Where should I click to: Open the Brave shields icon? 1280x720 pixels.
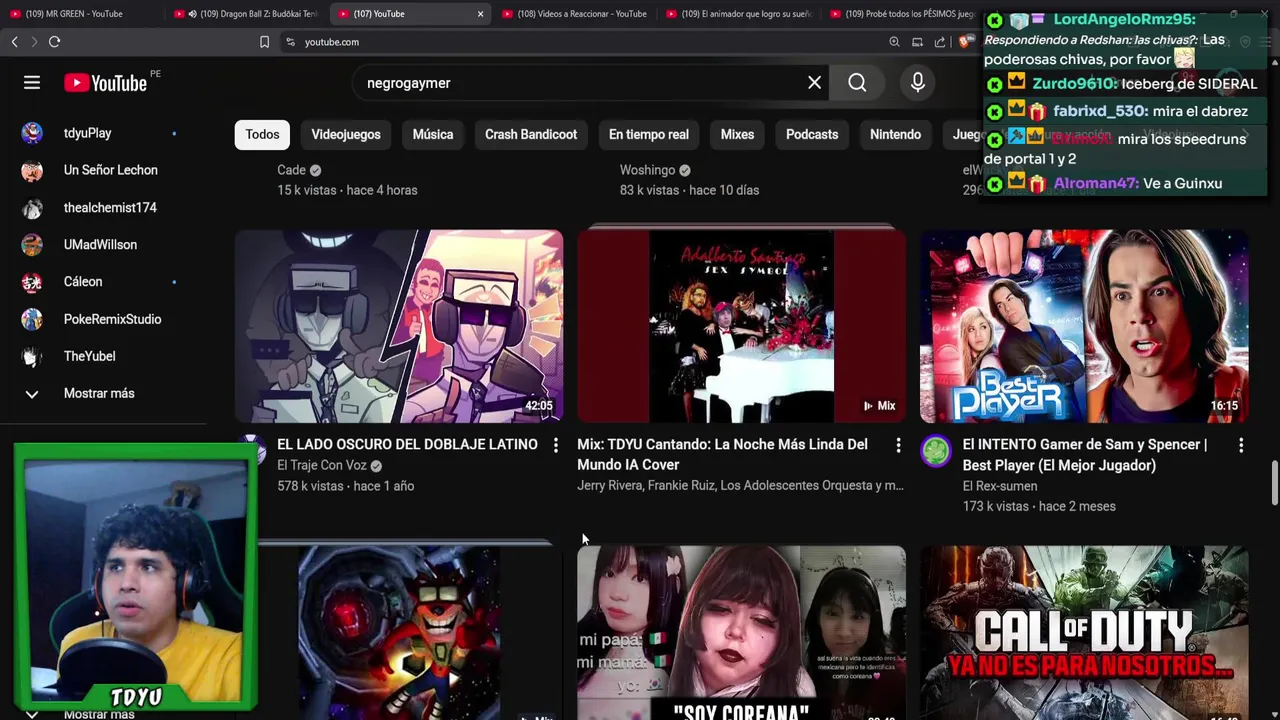[x=964, y=42]
